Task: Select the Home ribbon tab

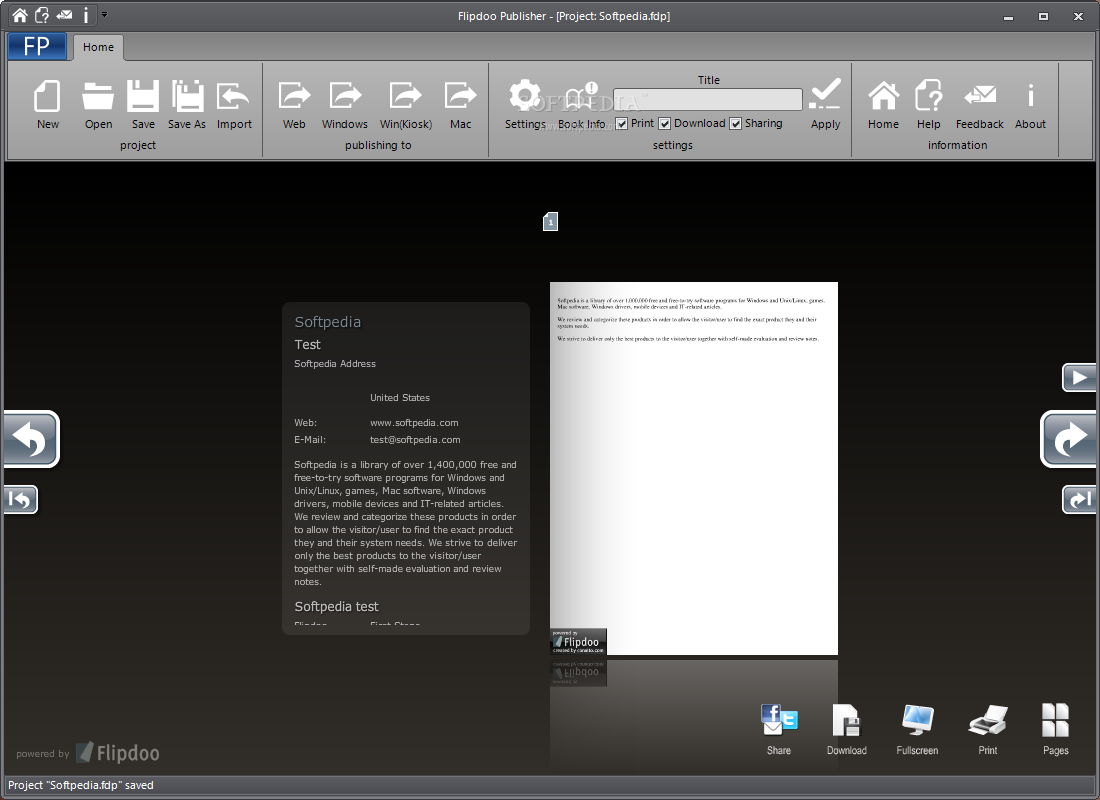Action: 98,47
